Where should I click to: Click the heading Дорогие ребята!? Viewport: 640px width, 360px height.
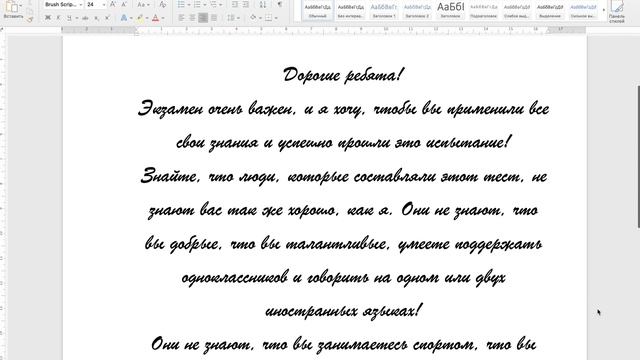pyautogui.click(x=343, y=76)
